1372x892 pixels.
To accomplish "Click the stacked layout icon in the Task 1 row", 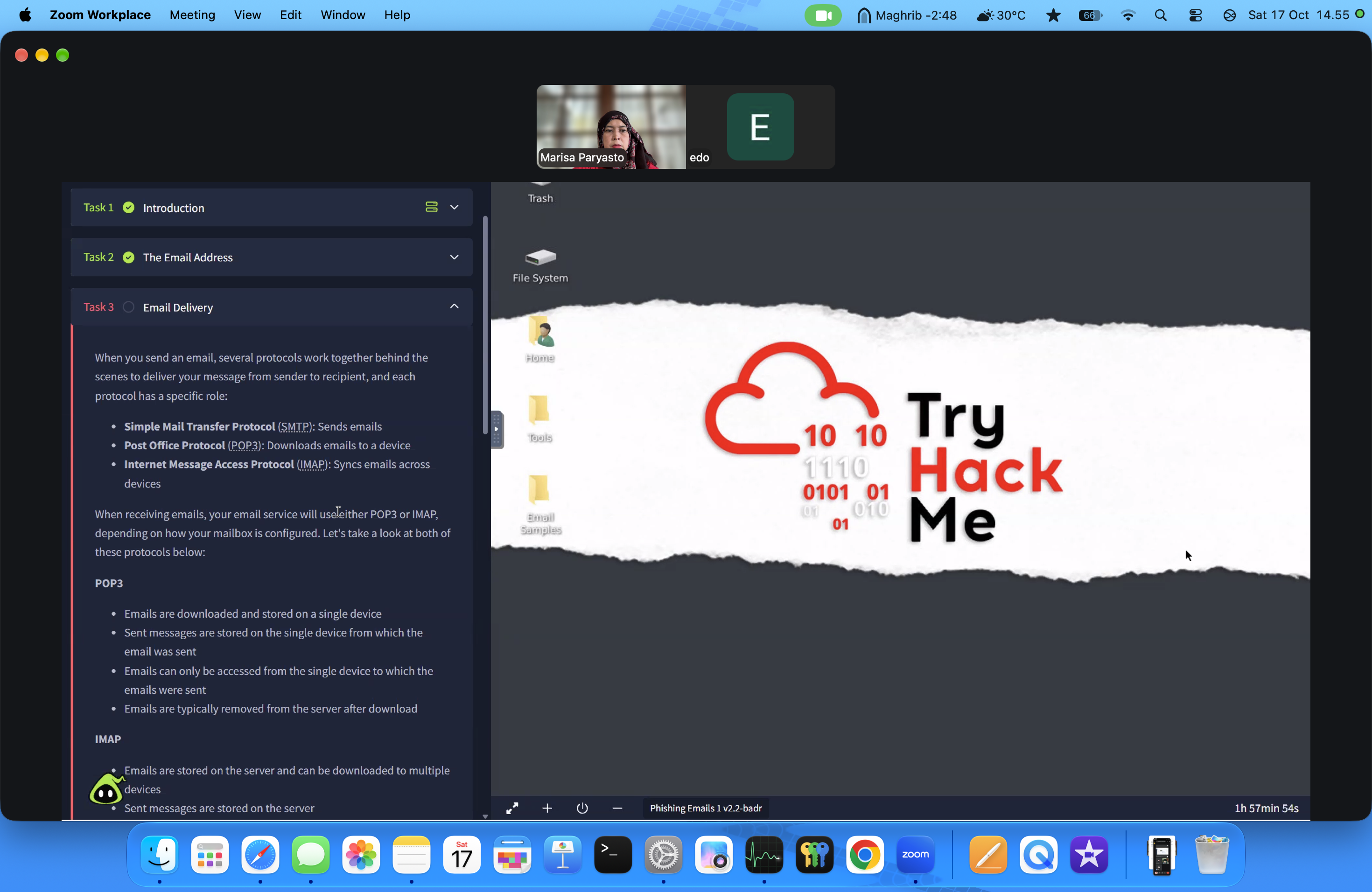I will 431,207.
